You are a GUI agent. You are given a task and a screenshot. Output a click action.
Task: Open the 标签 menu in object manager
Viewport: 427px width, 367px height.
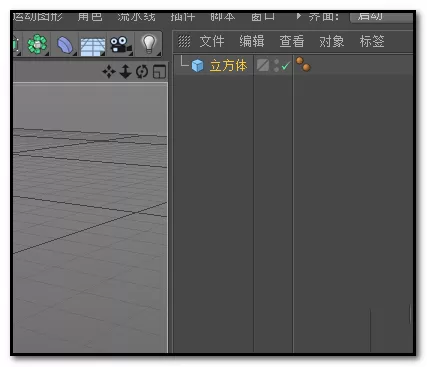[x=372, y=41]
